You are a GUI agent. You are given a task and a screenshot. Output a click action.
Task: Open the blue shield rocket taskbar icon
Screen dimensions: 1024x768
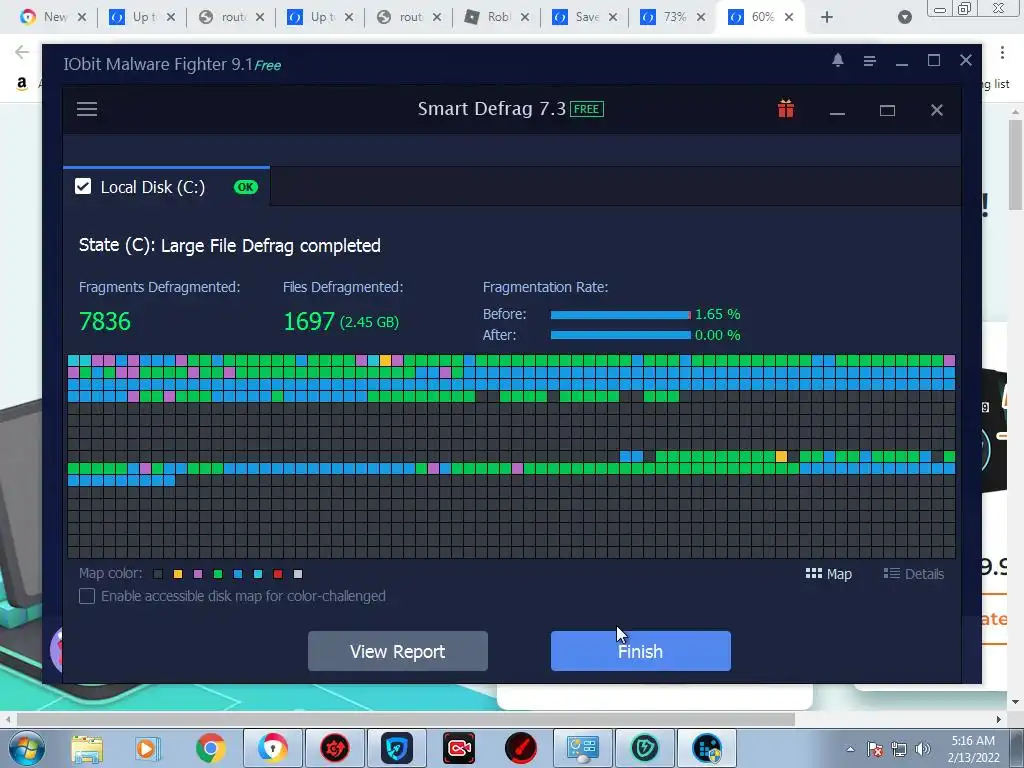pos(396,748)
